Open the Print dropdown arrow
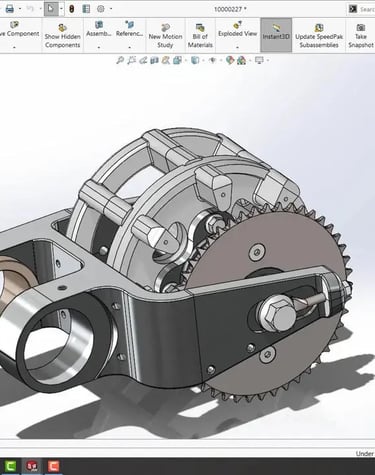 (20, 9)
